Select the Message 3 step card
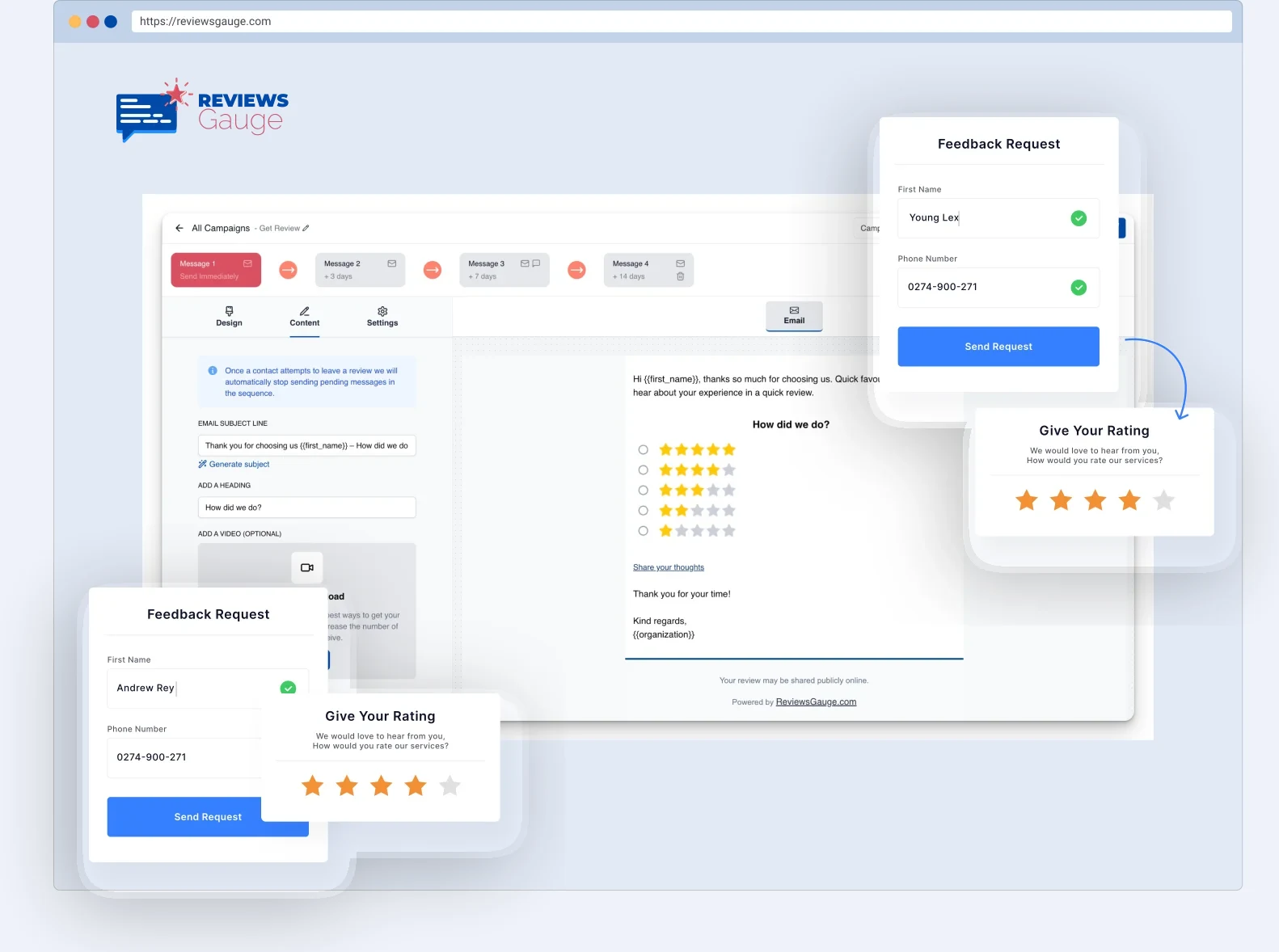The height and width of the screenshot is (952, 1279). pos(504,270)
